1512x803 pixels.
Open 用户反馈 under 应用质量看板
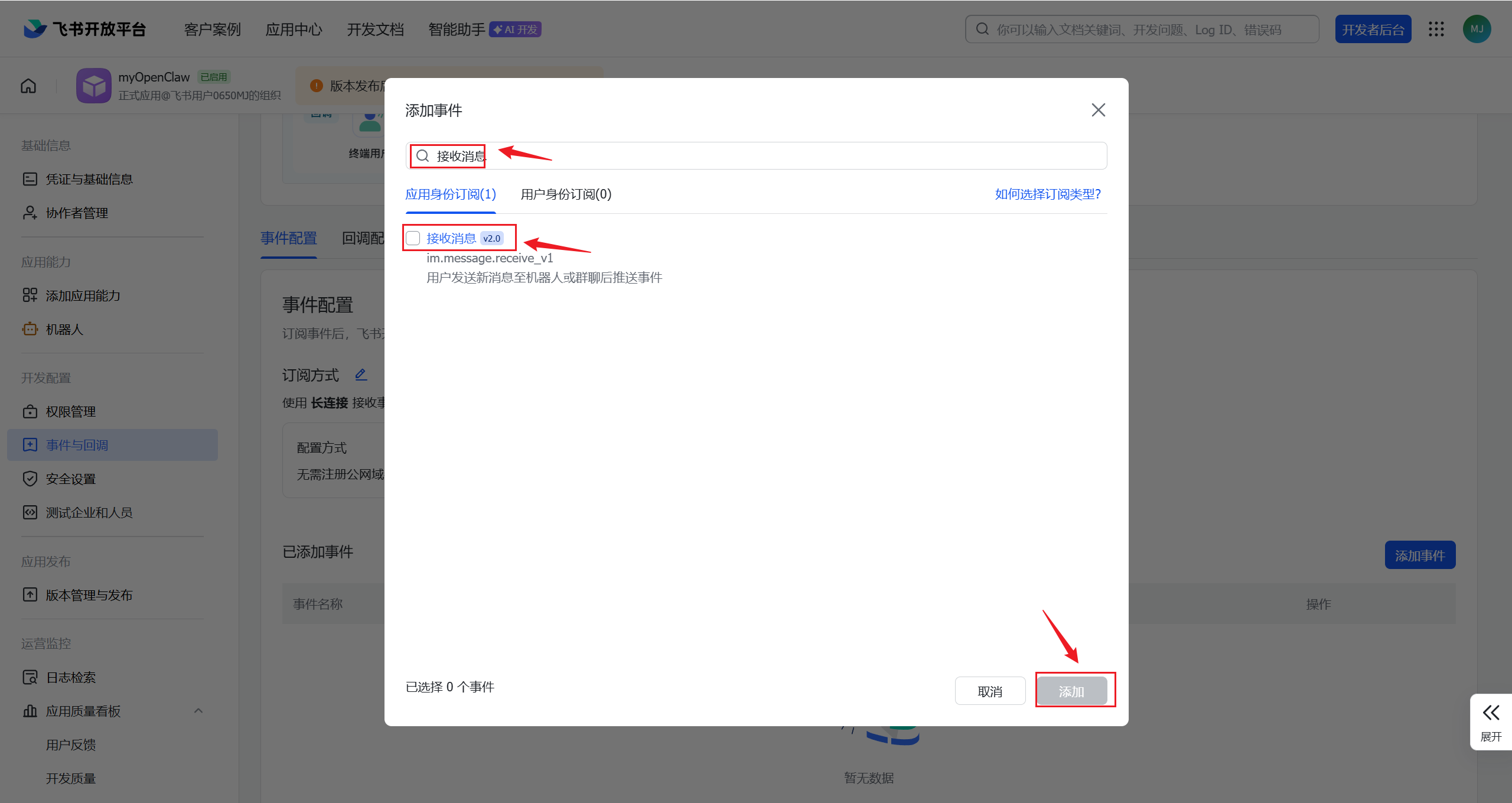click(x=71, y=745)
